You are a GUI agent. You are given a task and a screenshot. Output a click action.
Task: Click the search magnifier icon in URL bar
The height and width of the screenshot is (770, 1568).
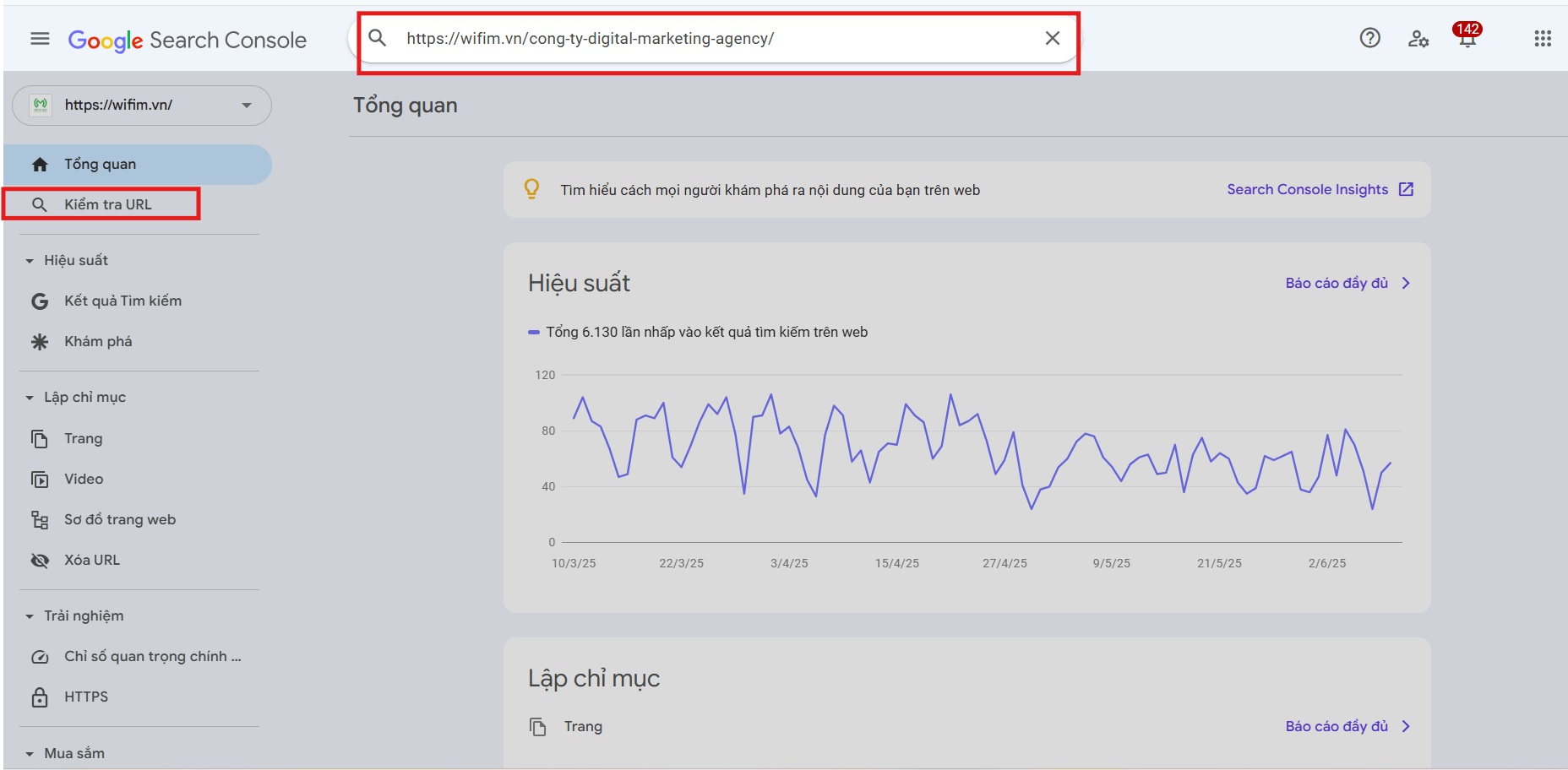tap(378, 38)
